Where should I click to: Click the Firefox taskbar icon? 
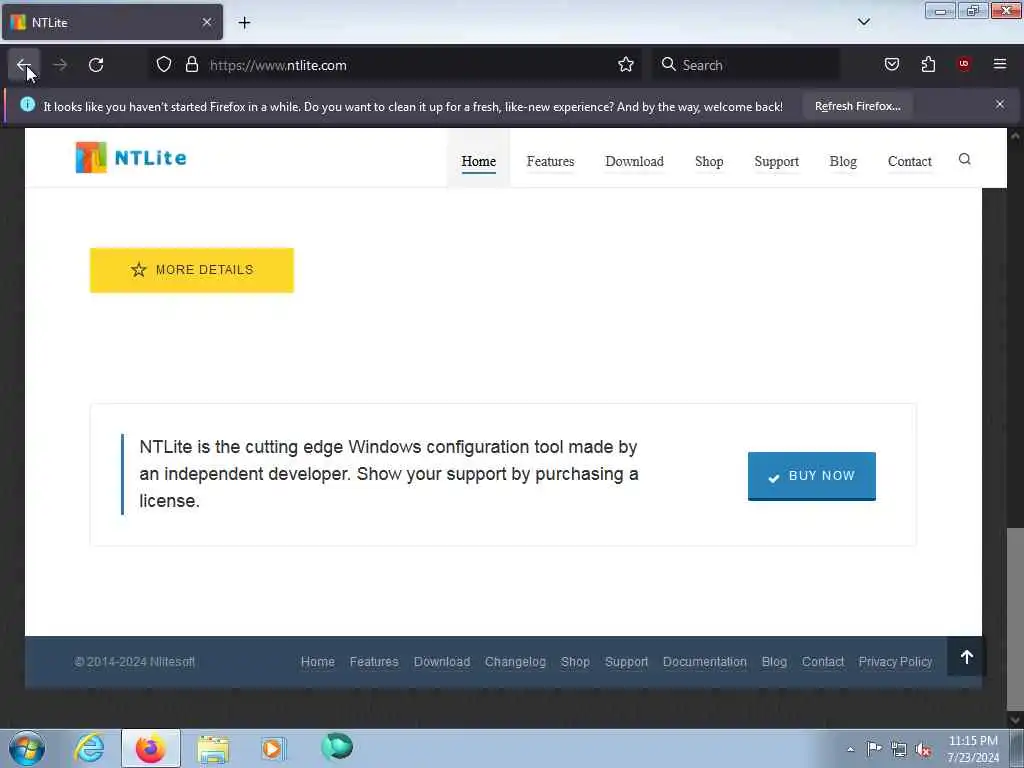pyautogui.click(x=150, y=748)
